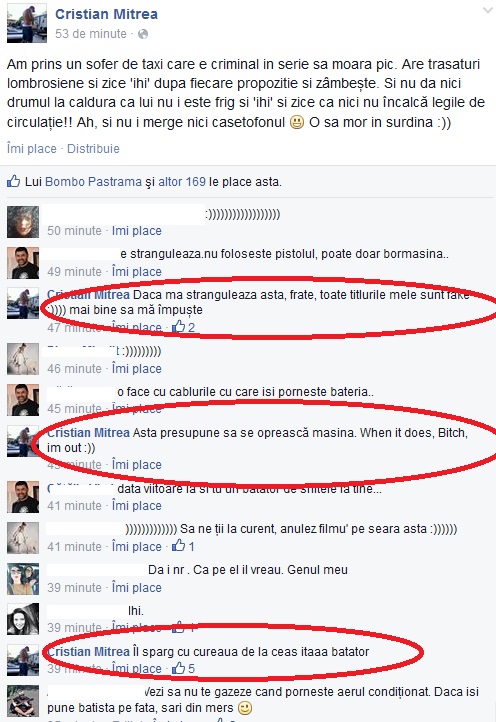Click the '53 de minute' post timestamp

click(x=91, y=34)
